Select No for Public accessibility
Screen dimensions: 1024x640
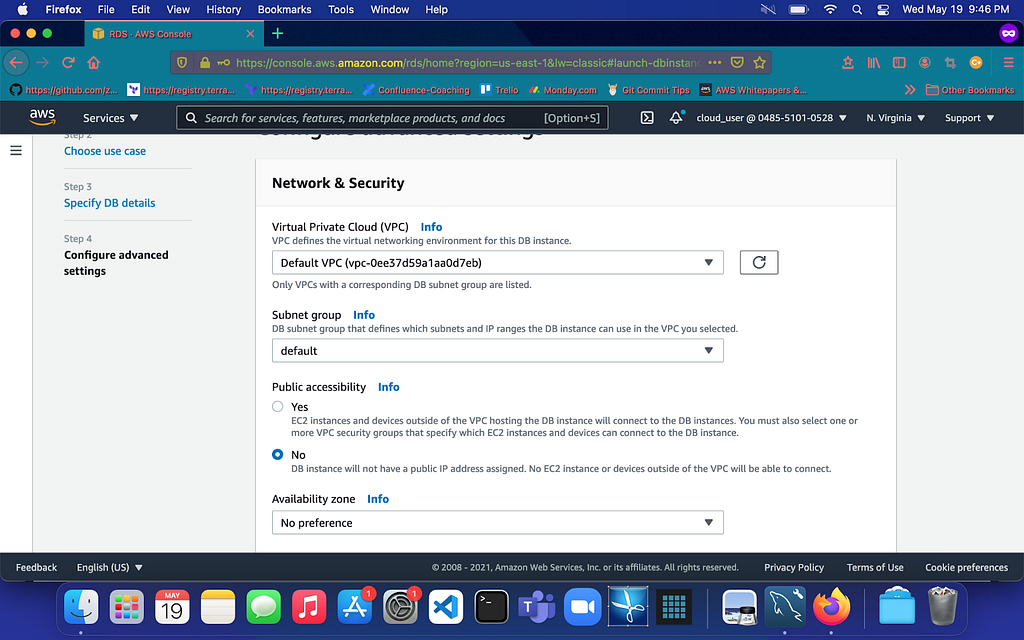coord(278,455)
